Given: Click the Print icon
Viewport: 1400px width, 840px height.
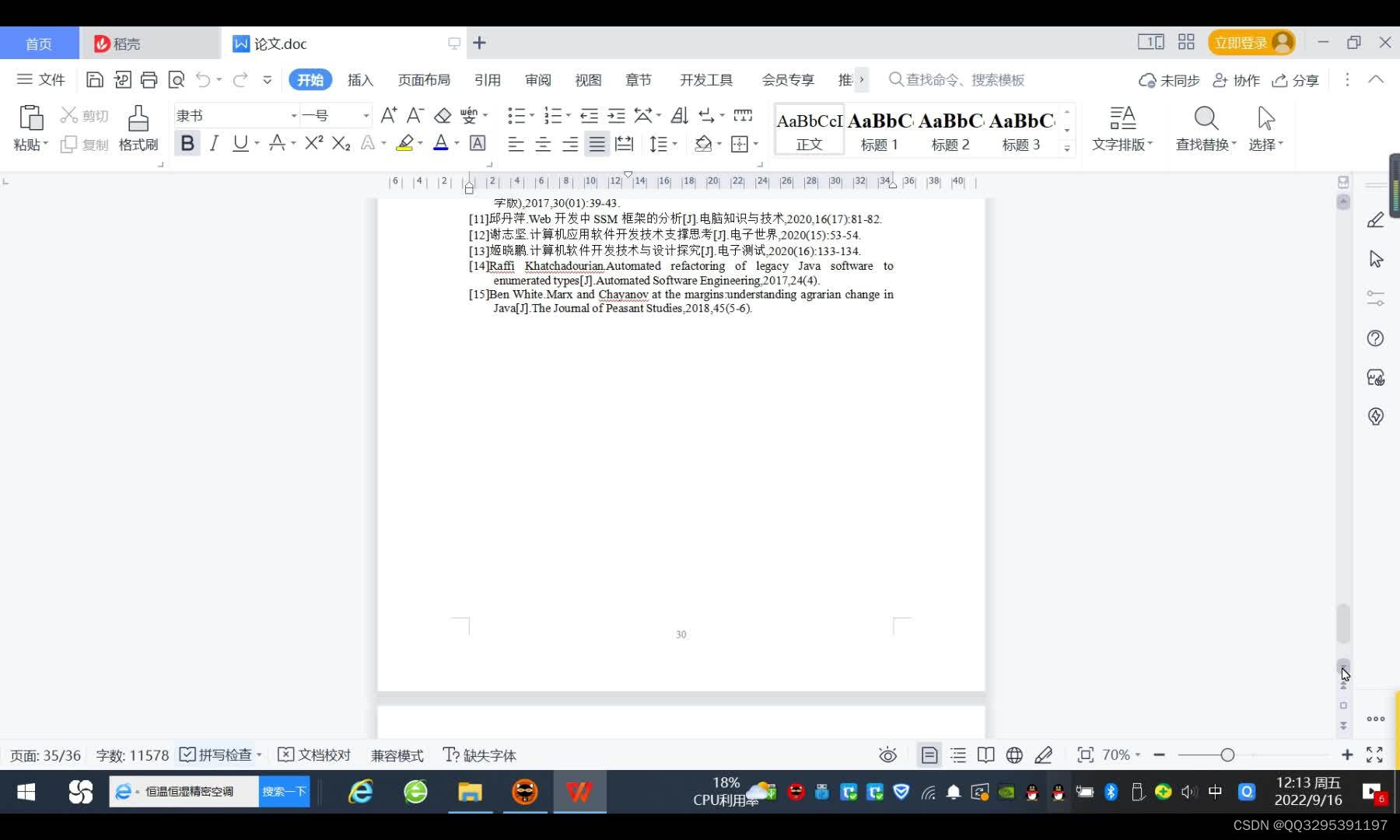Looking at the screenshot, I should 149,79.
